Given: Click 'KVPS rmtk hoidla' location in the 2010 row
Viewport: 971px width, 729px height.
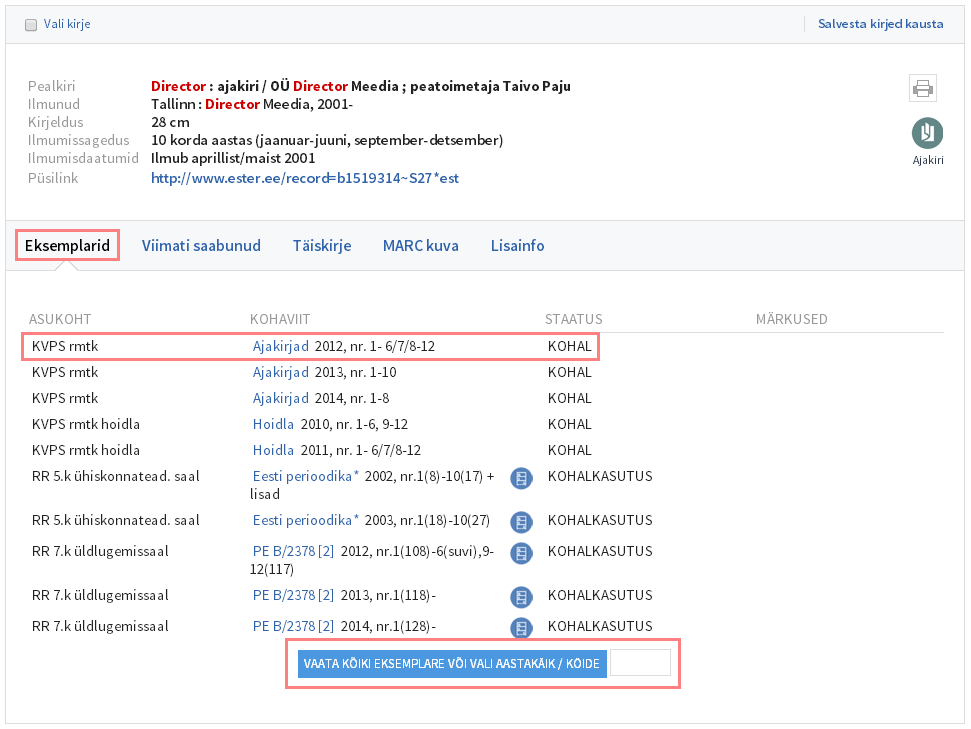Looking at the screenshot, I should (86, 424).
